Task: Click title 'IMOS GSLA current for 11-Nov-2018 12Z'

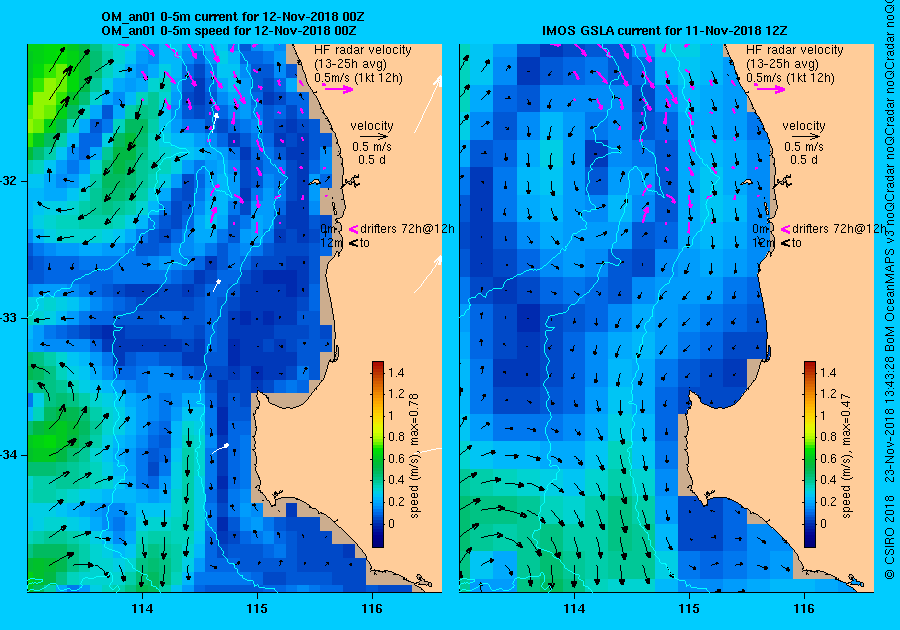Action: 666,31
